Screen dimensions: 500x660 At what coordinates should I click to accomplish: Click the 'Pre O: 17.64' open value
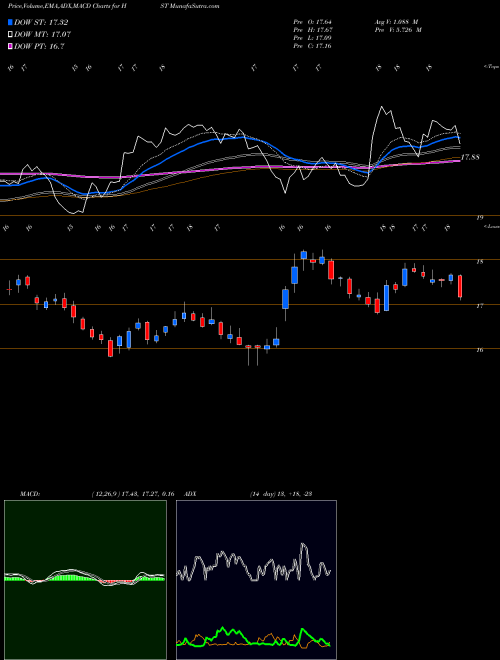[313, 22]
